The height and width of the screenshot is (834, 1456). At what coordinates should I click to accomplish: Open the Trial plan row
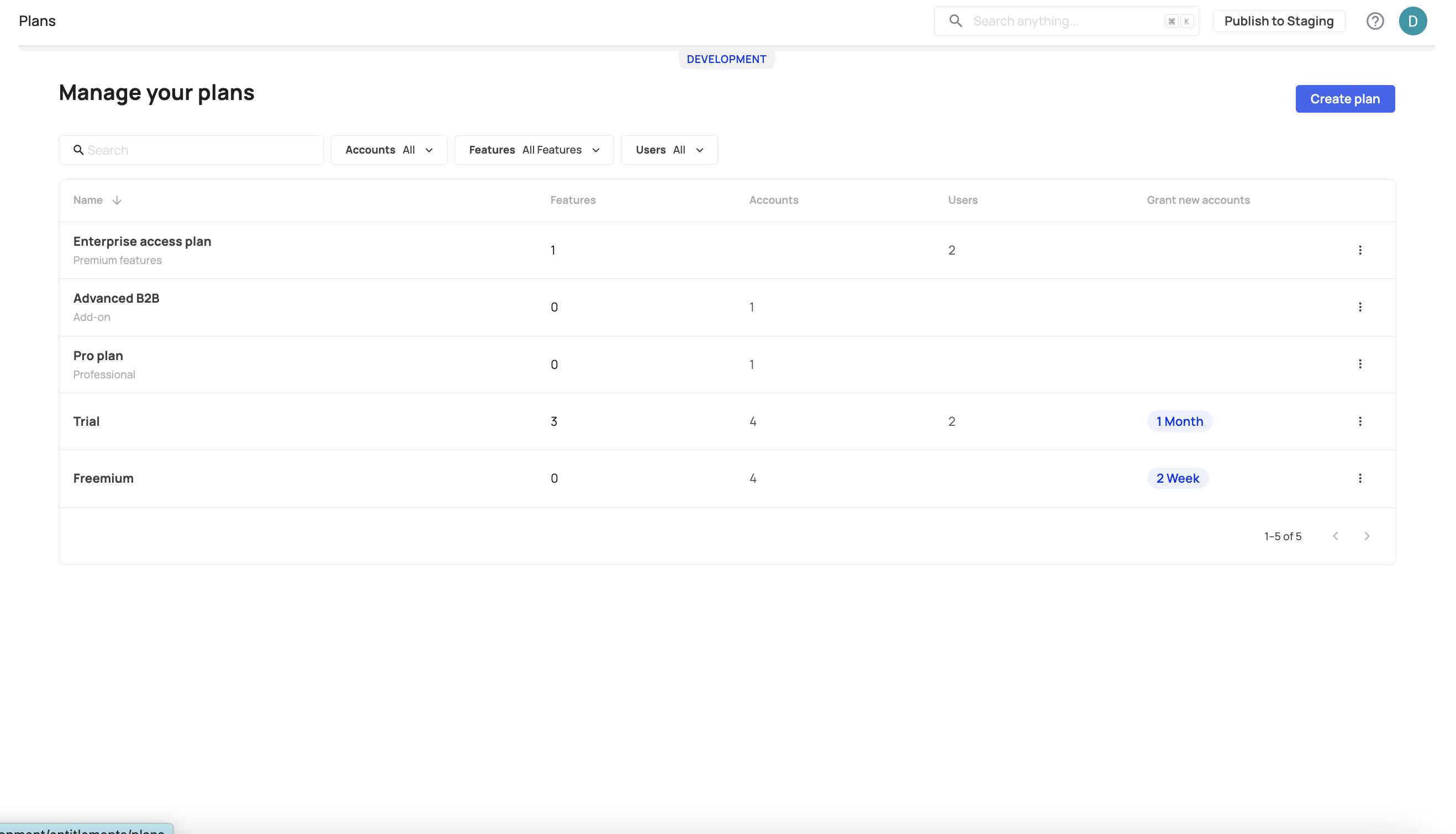pyautogui.click(x=87, y=421)
